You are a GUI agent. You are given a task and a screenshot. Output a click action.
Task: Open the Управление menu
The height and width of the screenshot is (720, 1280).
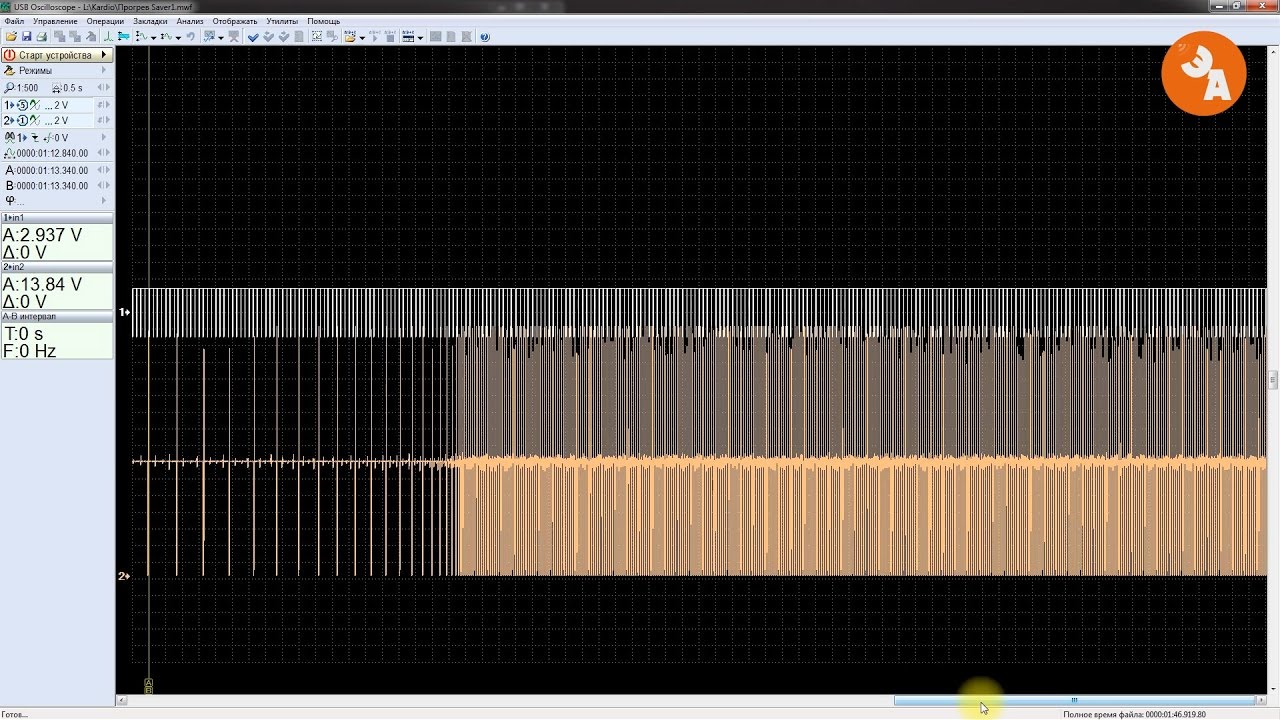point(55,21)
